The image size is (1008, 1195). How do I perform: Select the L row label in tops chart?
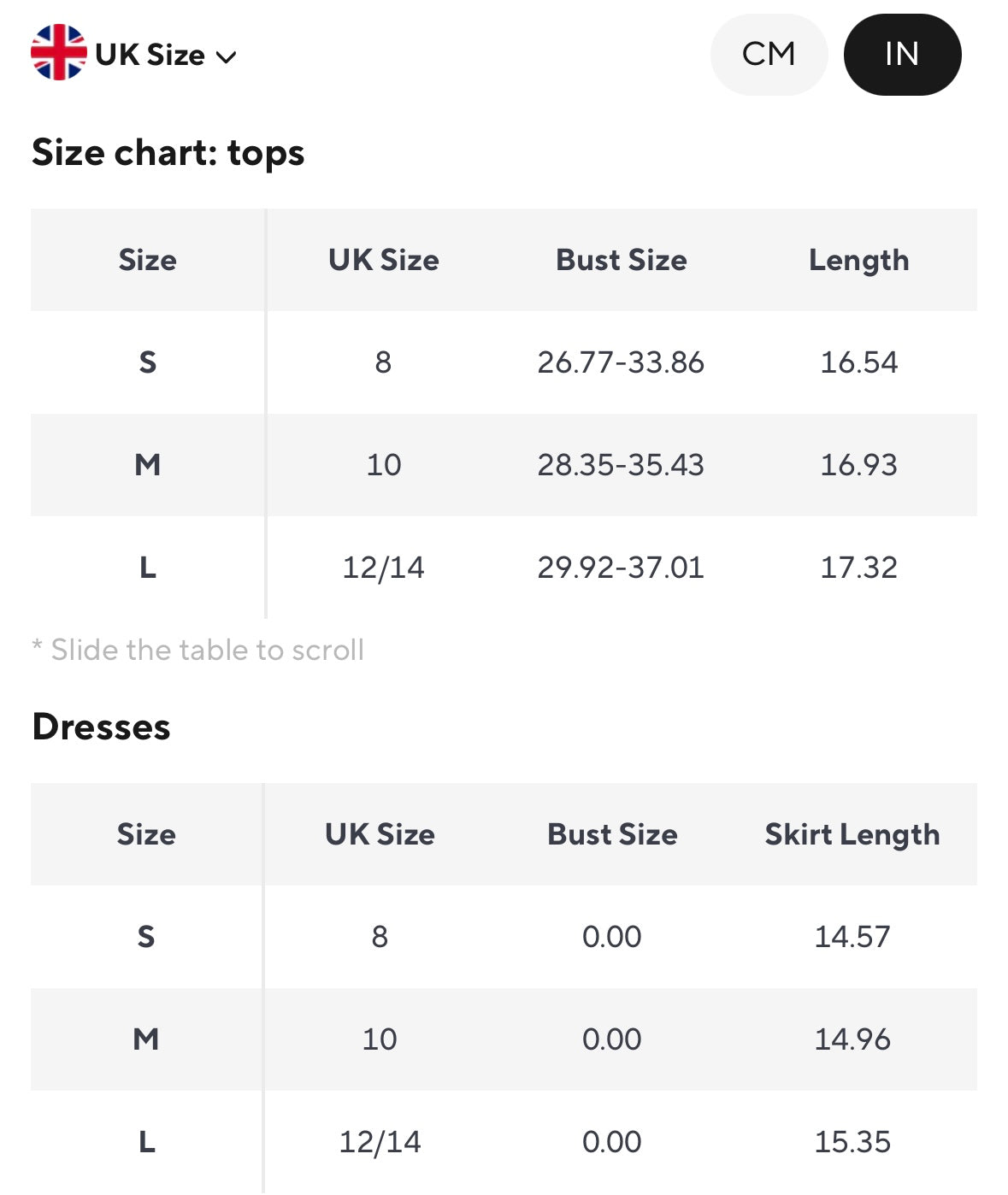point(148,568)
